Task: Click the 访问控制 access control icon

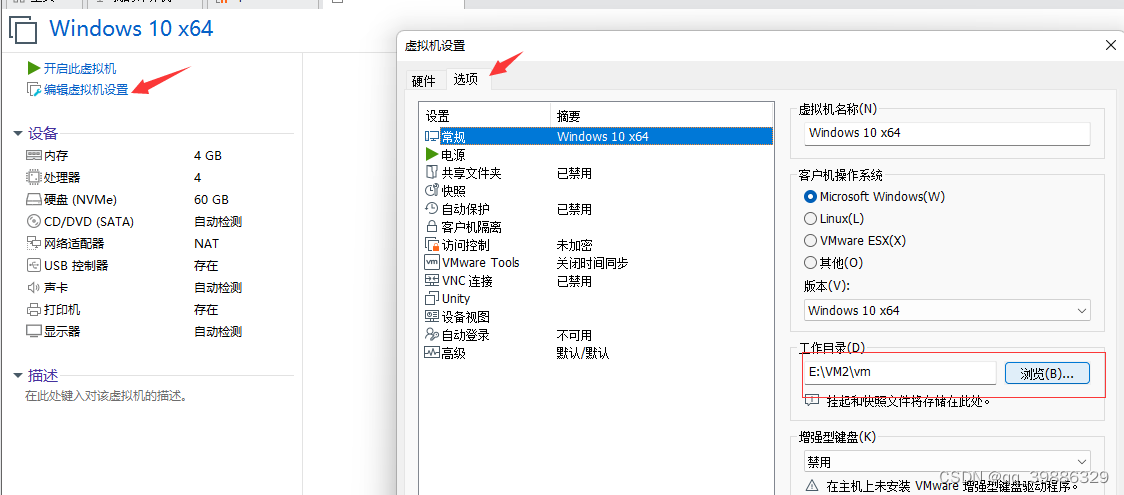Action: point(432,244)
